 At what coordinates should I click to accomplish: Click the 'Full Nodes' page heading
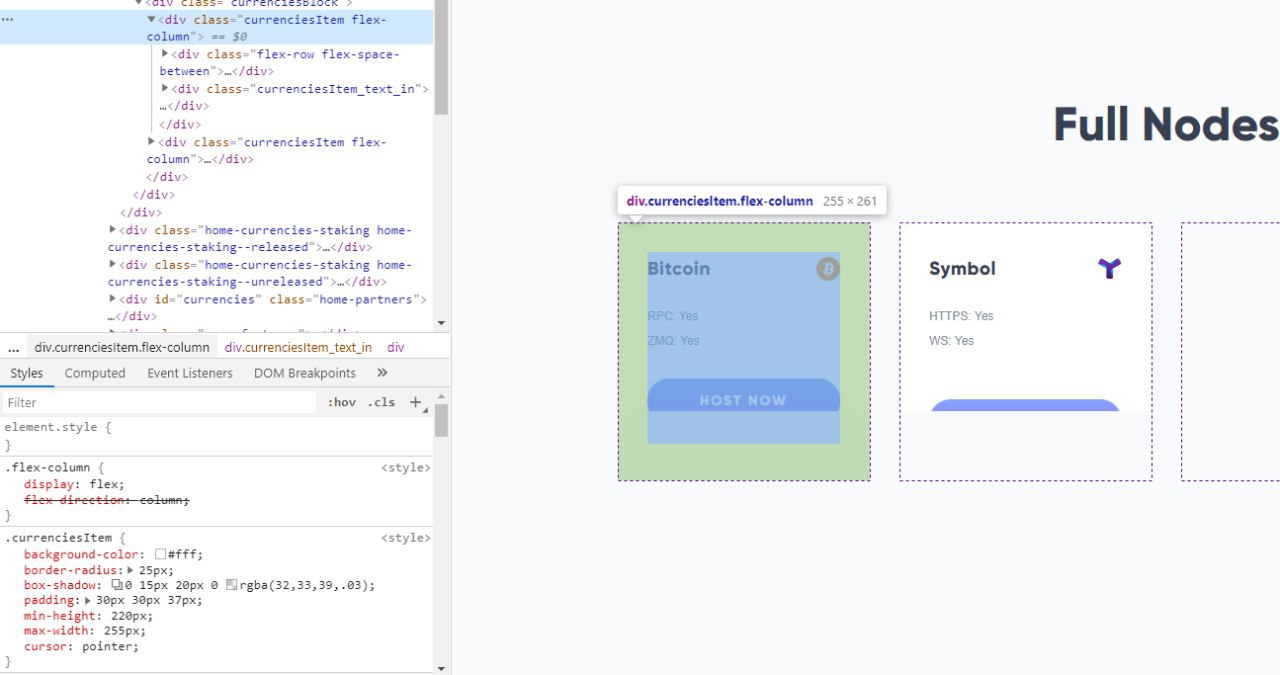pyautogui.click(x=1166, y=124)
